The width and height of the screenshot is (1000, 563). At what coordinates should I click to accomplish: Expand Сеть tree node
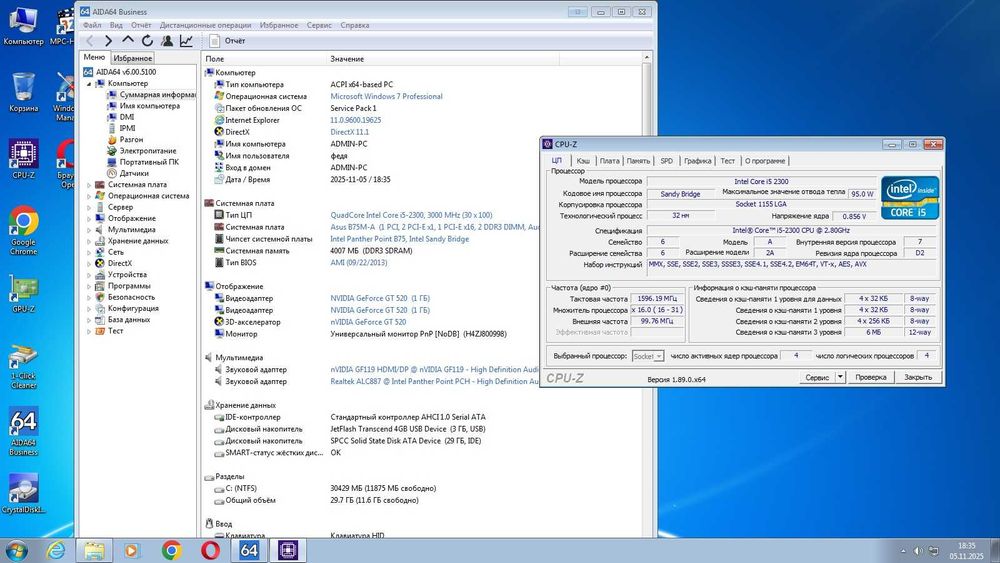(x=89, y=252)
